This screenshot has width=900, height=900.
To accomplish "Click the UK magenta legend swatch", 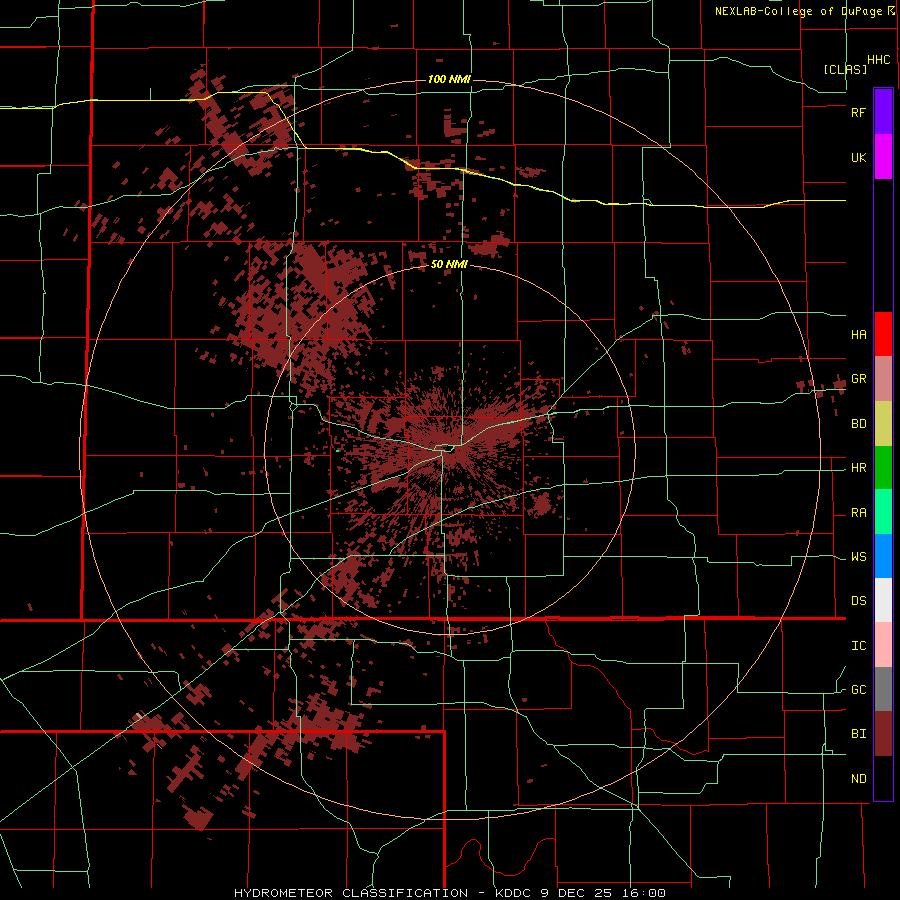I will pyautogui.click(x=883, y=157).
